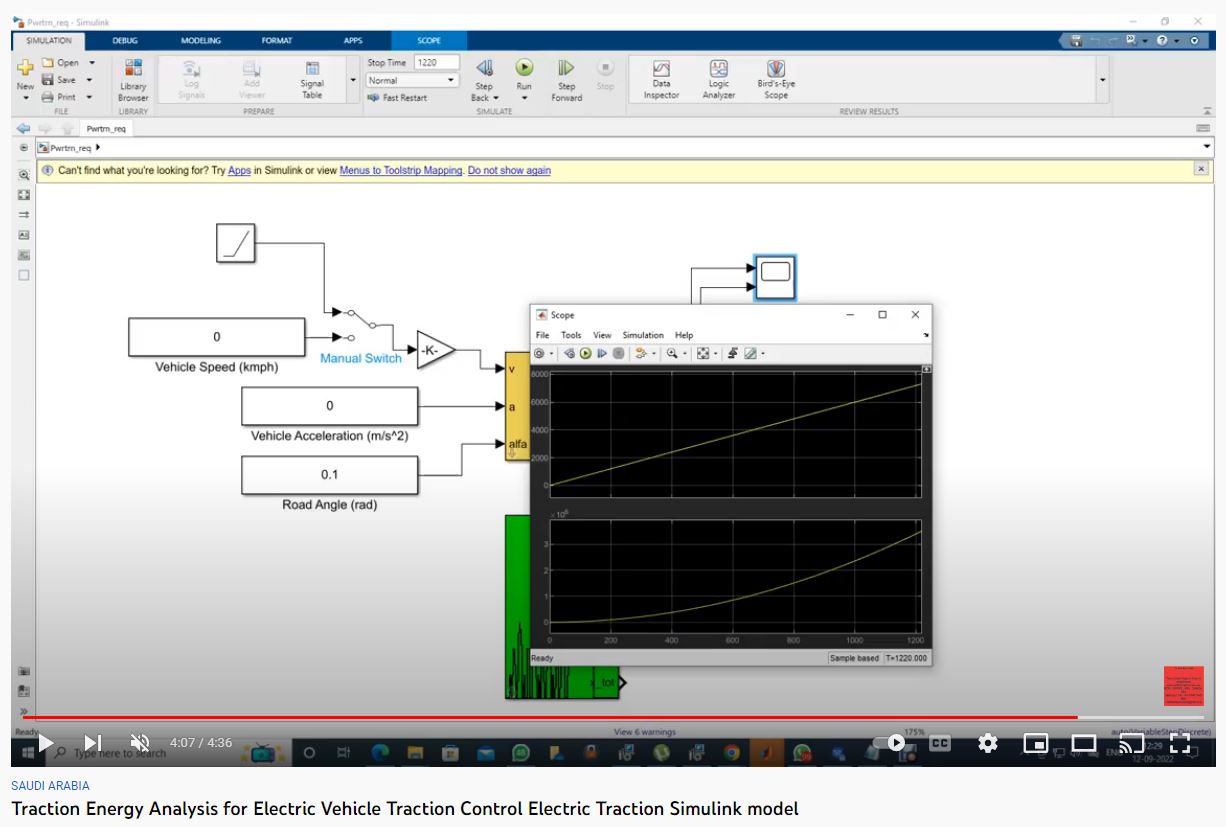Expand the Save dropdown arrow
1226x827 pixels.
click(89, 80)
